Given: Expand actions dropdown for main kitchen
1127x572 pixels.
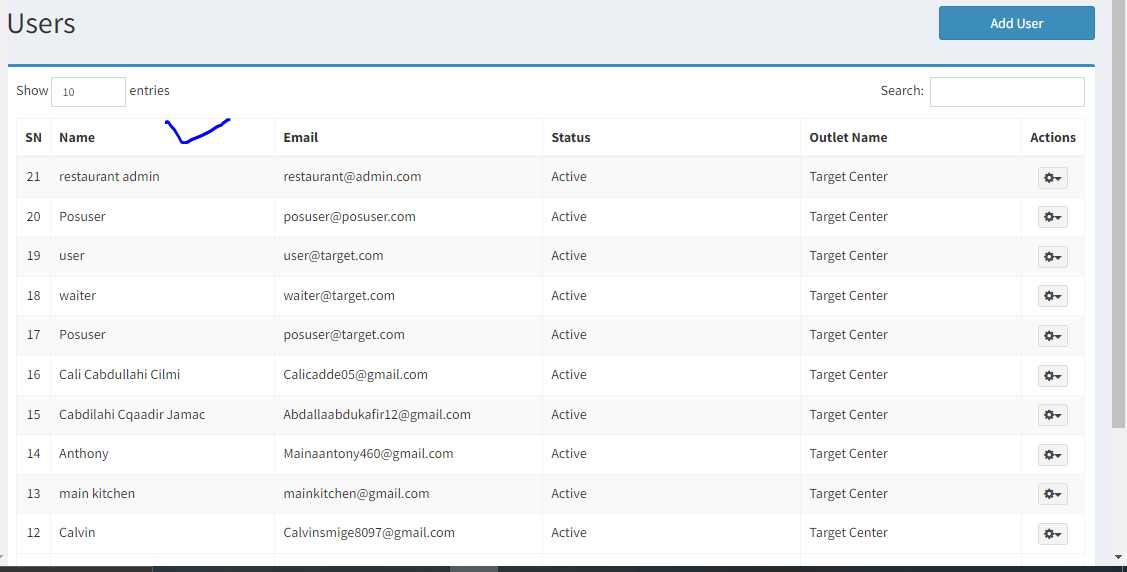Looking at the screenshot, I should [1052, 494].
